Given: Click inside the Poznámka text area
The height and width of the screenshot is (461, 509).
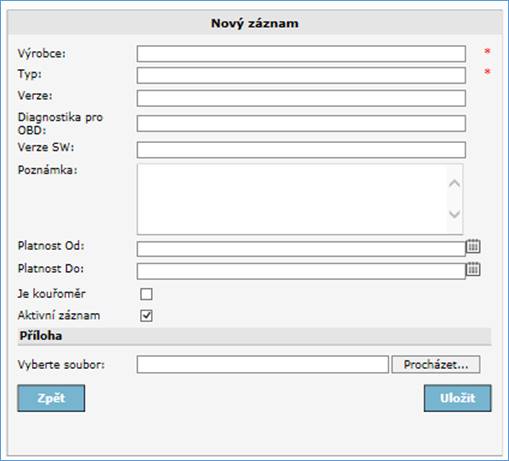Looking at the screenshot, I should pos(292,199).
